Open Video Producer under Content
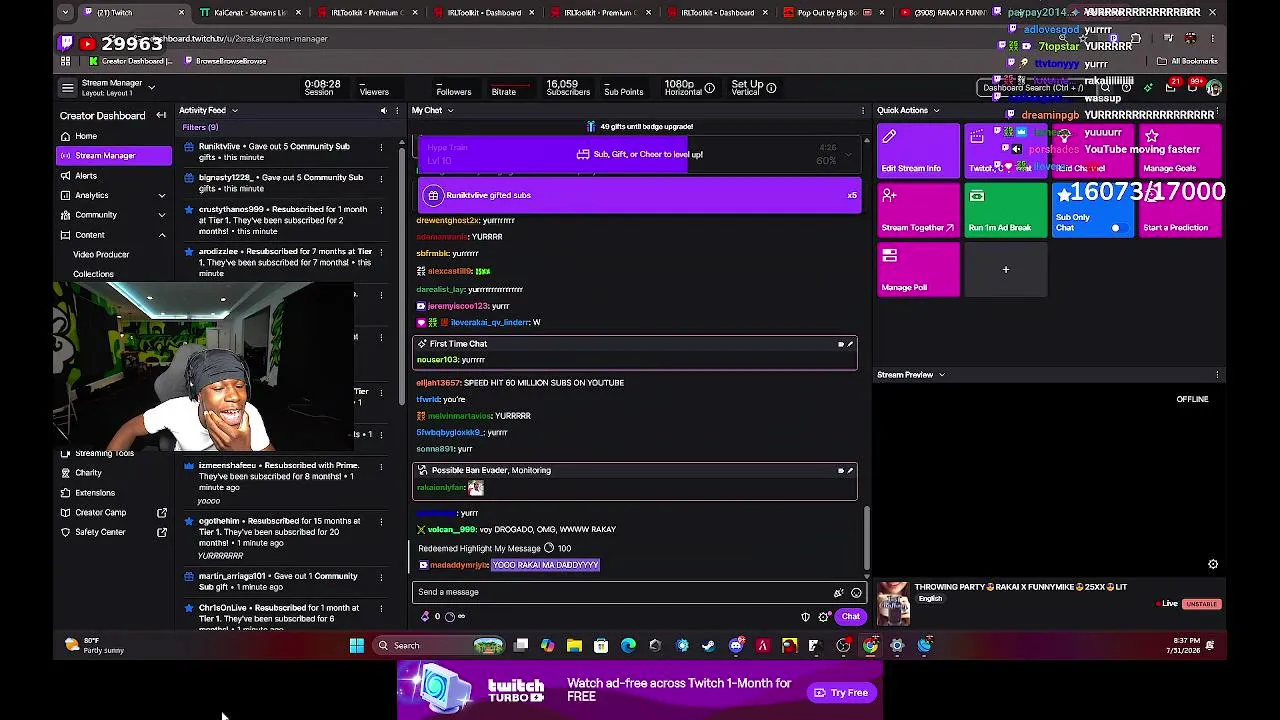1280x720 pixels. coord(101,255)
